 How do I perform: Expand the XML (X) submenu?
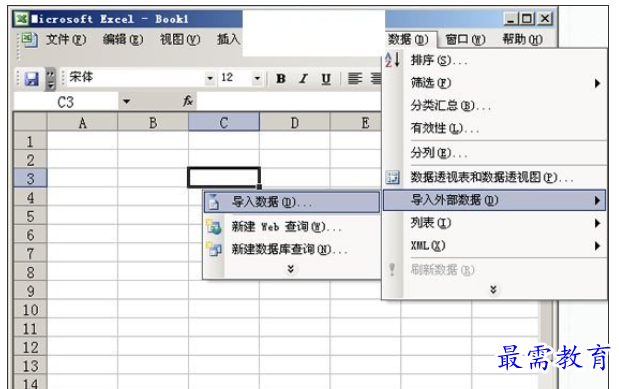[x=597, y=246]
